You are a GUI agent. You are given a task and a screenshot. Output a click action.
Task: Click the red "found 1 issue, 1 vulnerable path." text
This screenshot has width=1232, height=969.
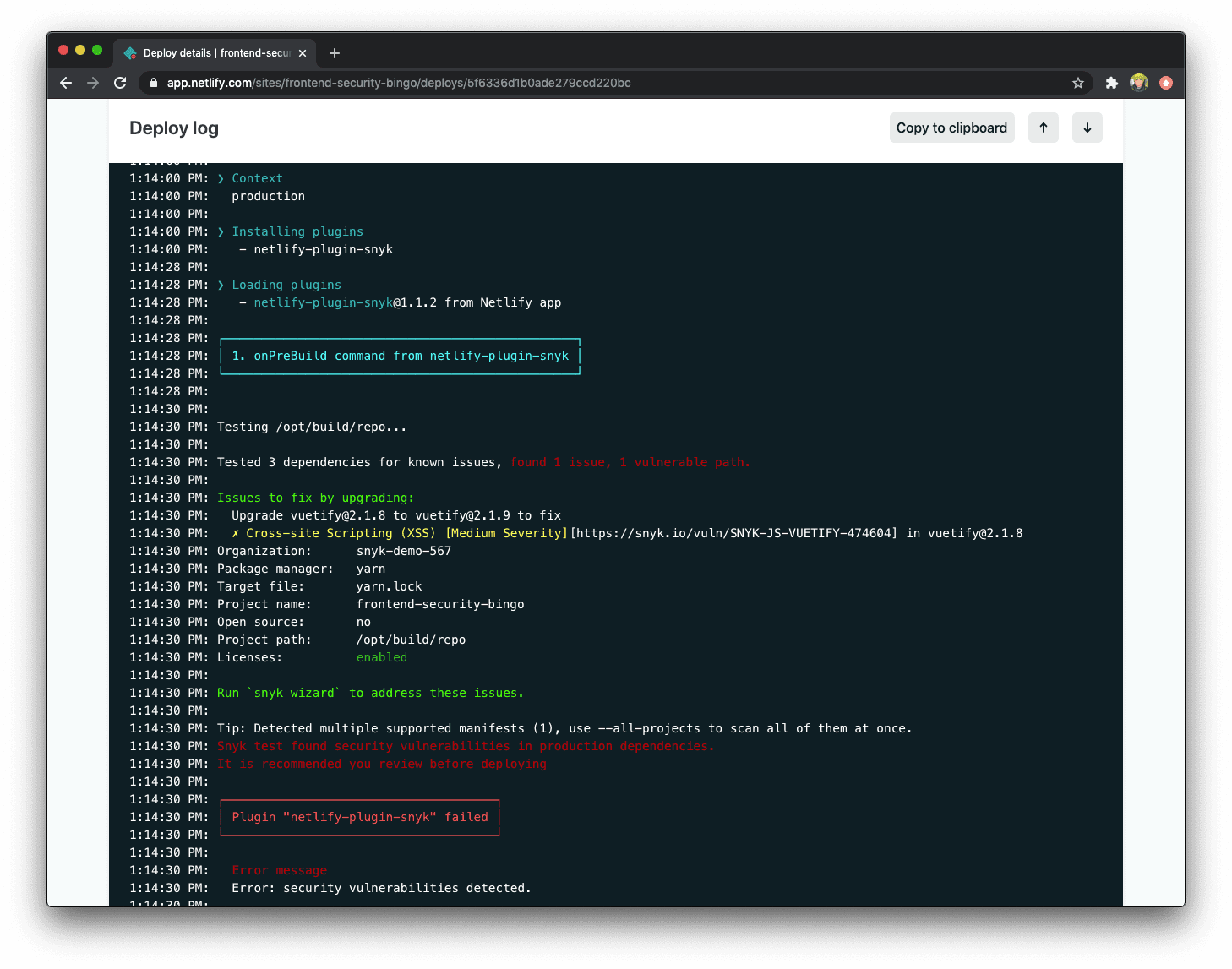coord(630,462)
